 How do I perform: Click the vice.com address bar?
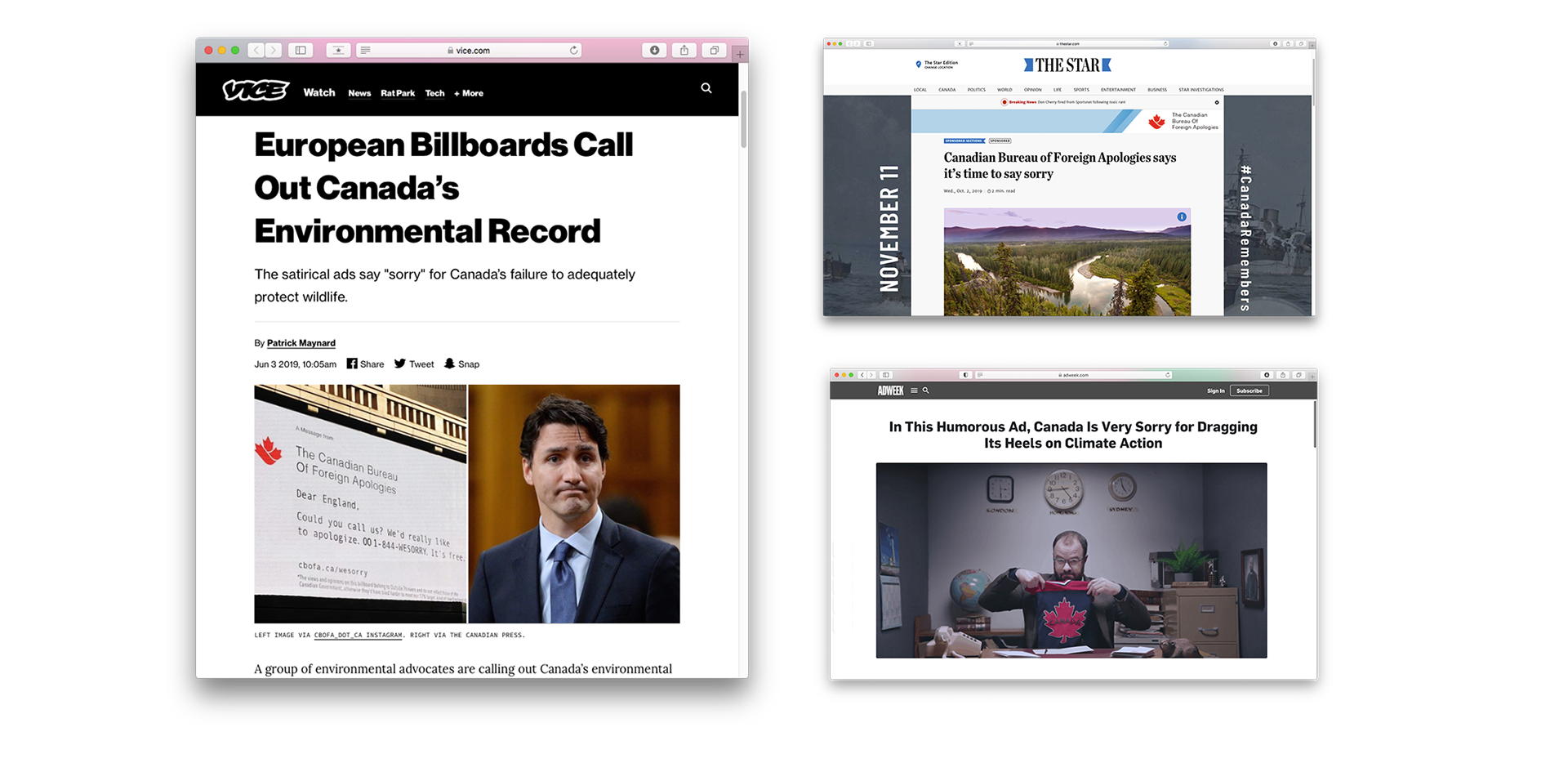tap(470, 50)
